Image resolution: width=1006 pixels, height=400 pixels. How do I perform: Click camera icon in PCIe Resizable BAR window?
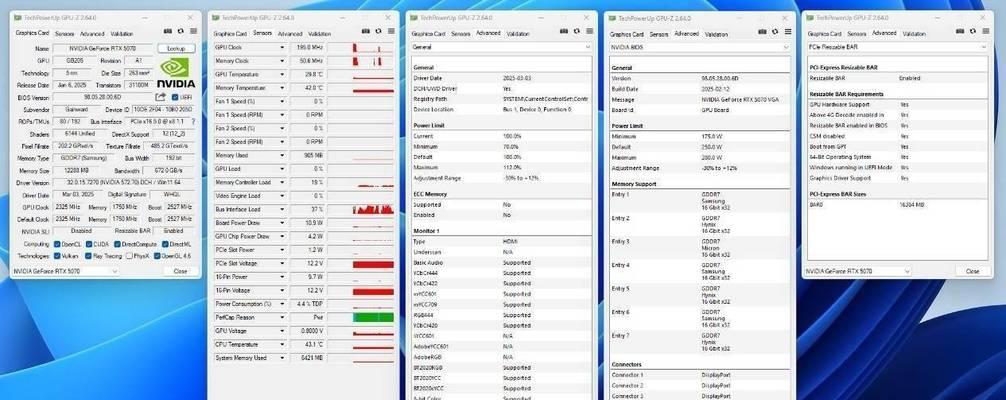coord(960,31)
